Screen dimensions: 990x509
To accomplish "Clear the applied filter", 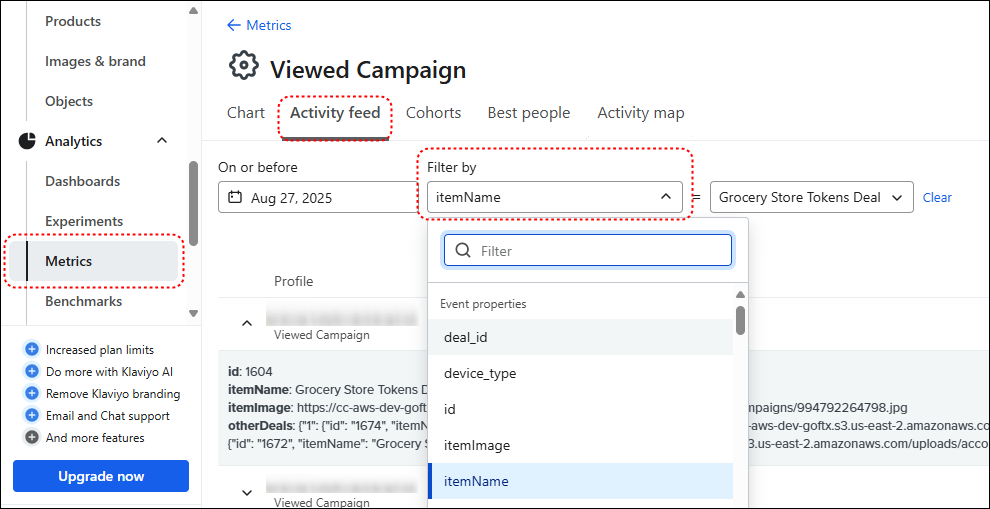I will (937, 197).
